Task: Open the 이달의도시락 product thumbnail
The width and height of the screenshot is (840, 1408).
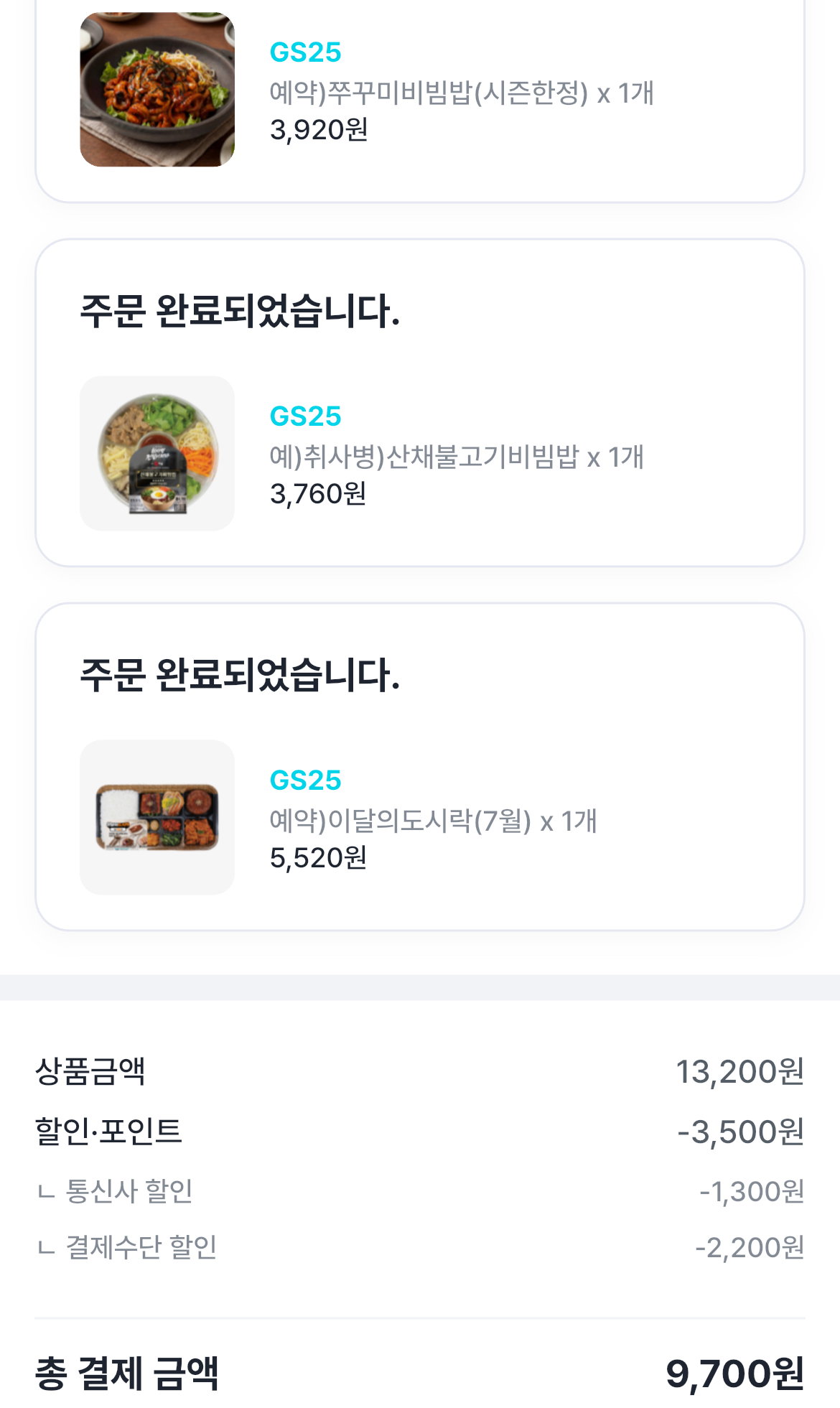Action: [x=157, y=818]
